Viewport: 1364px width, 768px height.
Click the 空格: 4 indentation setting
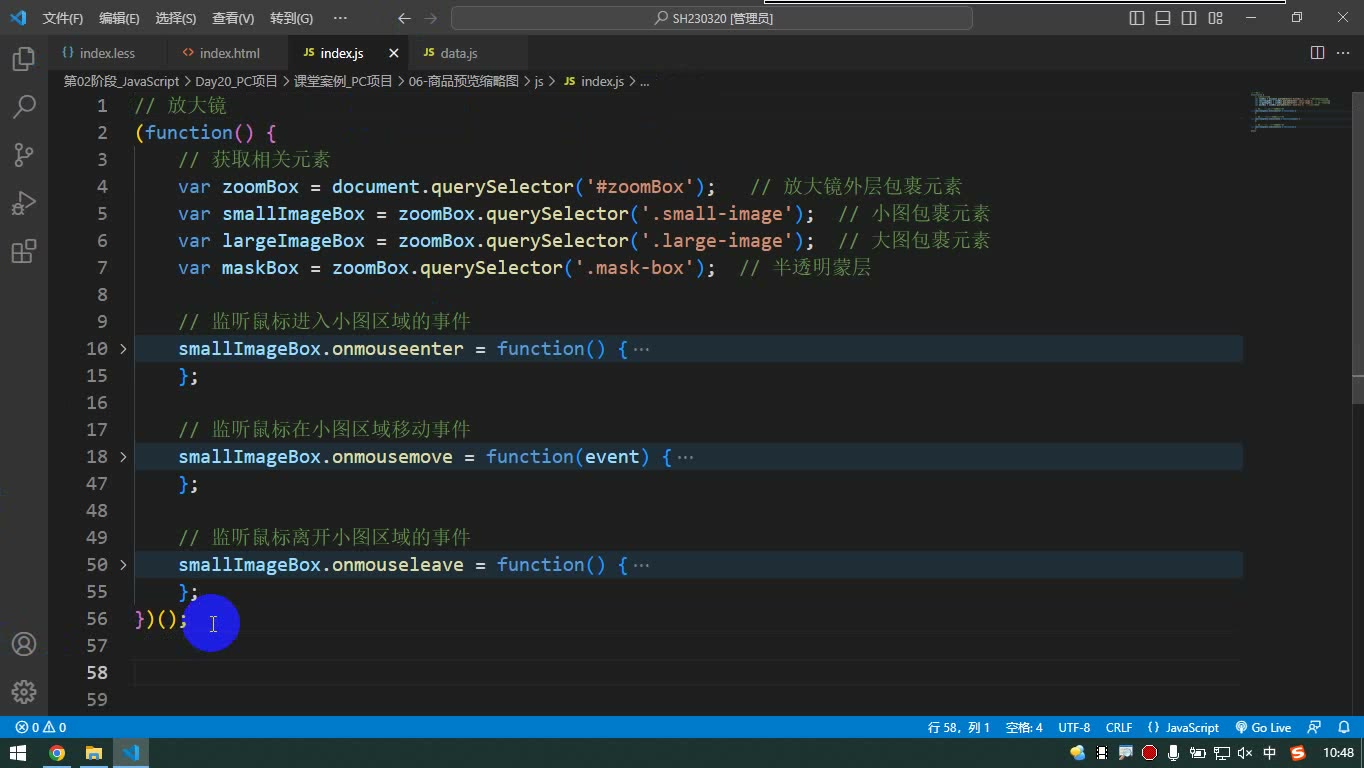point(1024,727)
